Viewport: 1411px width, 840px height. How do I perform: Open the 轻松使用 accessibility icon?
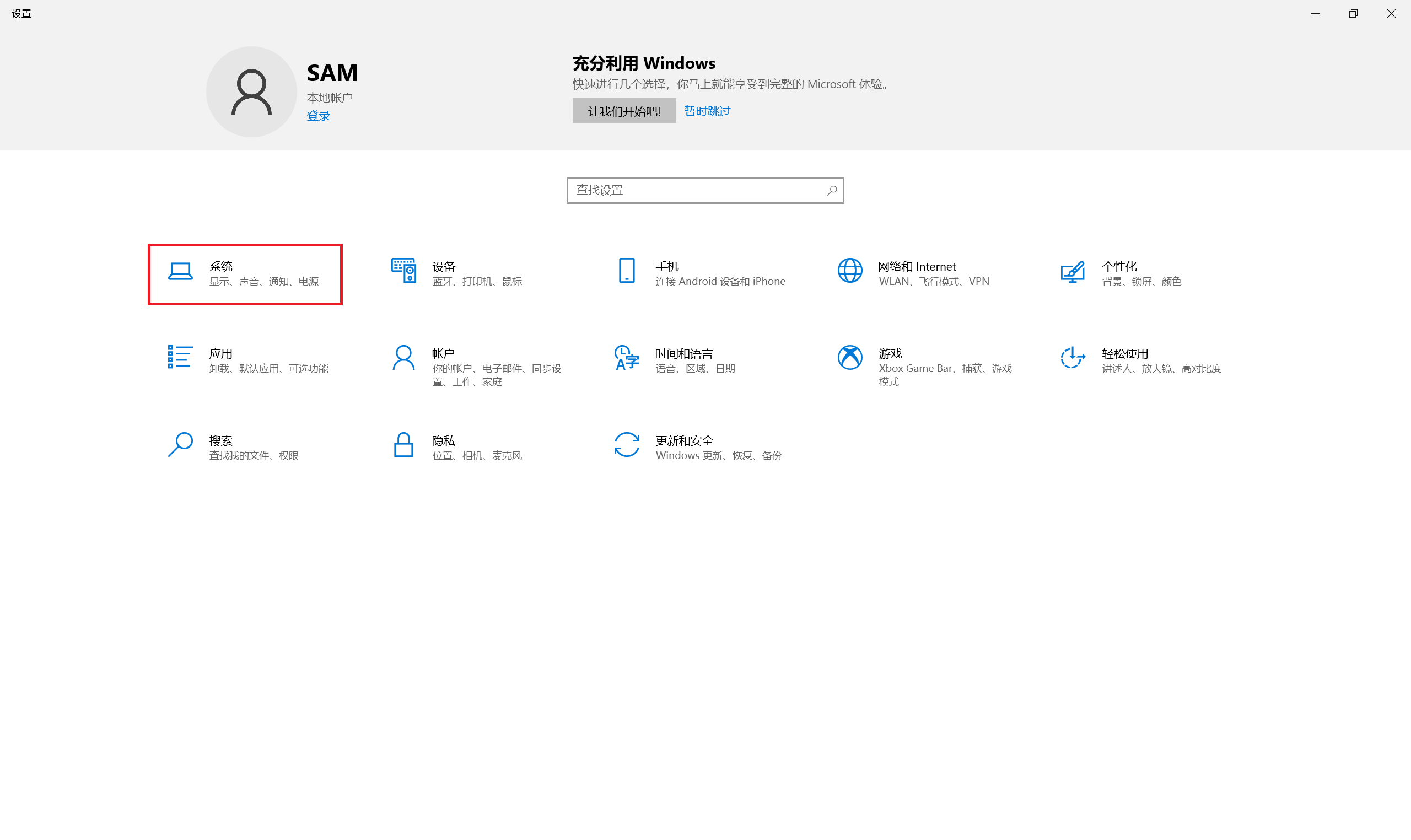[x=1073, y=358]
